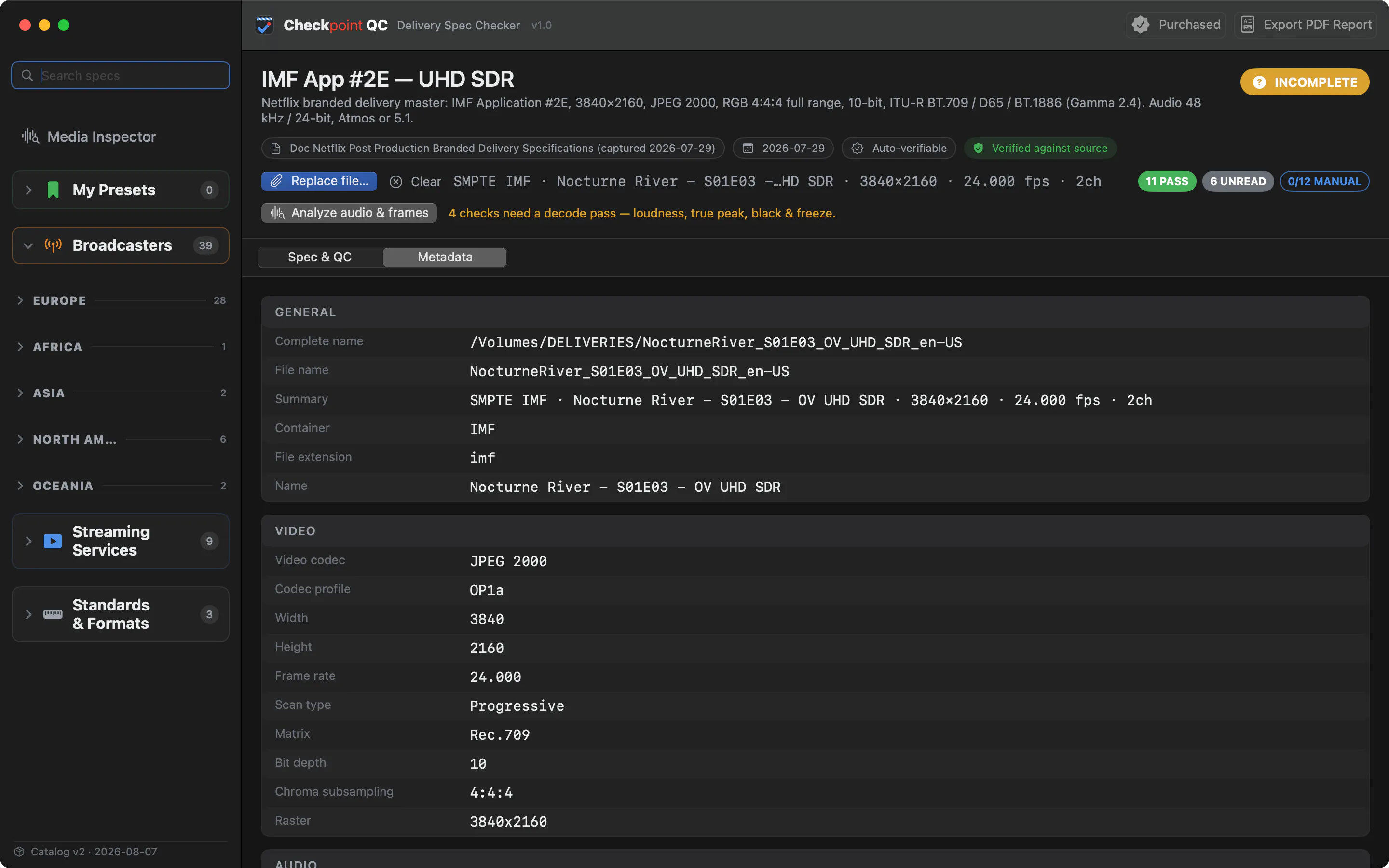Click the File name value NocturneRiver_S01E03_OV_UHD_SDR_en-US
Screen dimensions: 1389x868
[x=629, y=371]
